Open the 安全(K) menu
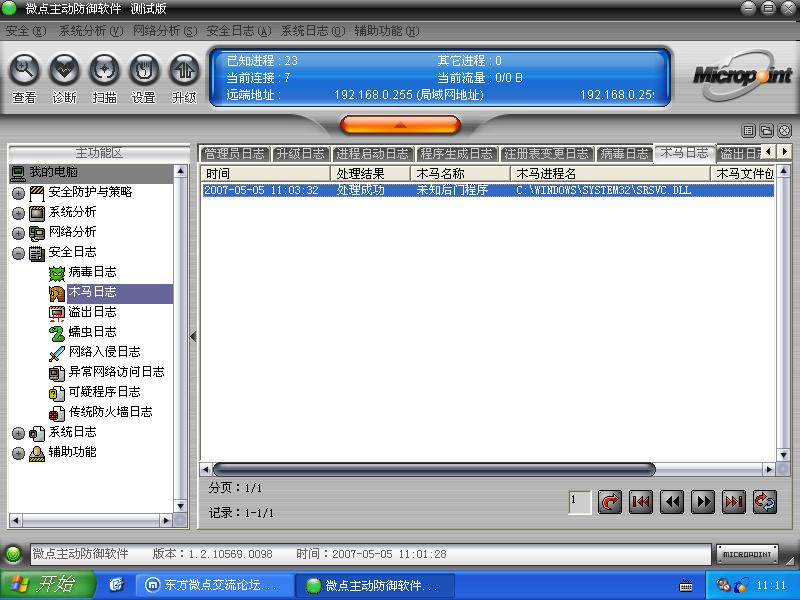Image resolution: width=800 pixels, height=600 pixels. coord(26,31)
